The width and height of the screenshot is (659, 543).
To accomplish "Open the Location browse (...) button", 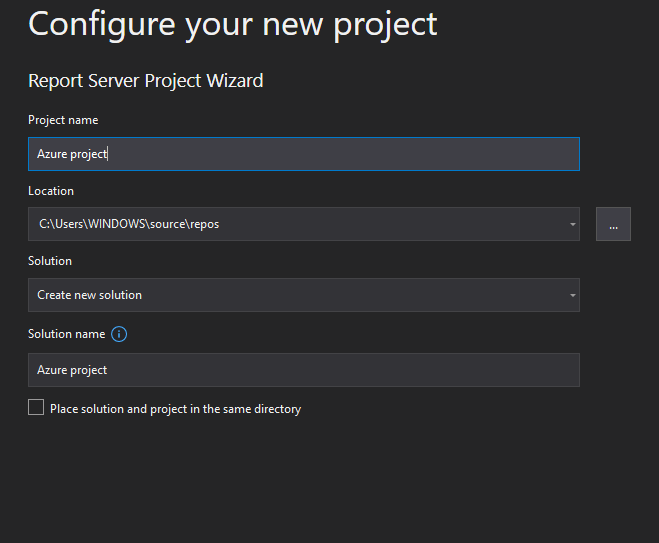I will (x=613, y=225).
